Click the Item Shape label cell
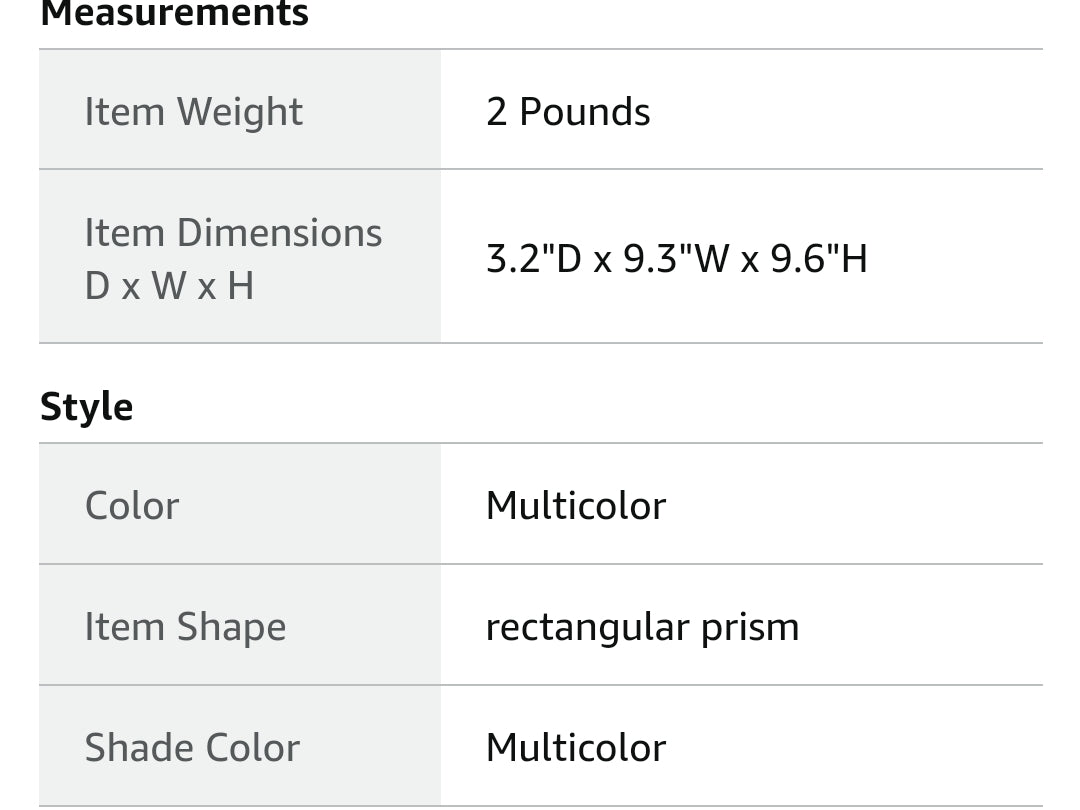The image size is (1080, 810). (185, 627)
